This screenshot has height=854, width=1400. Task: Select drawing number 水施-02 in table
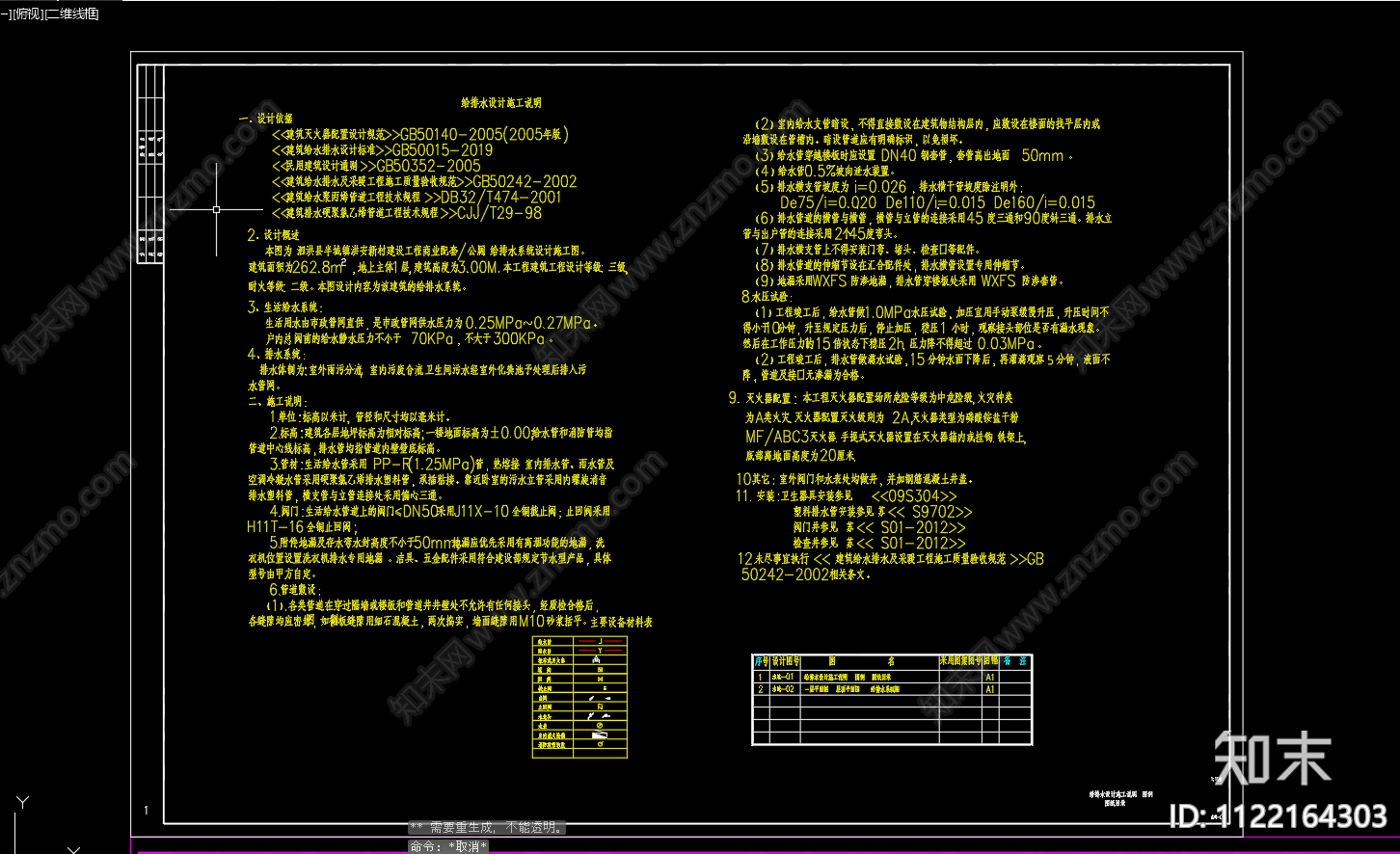[x=785, y=690]
